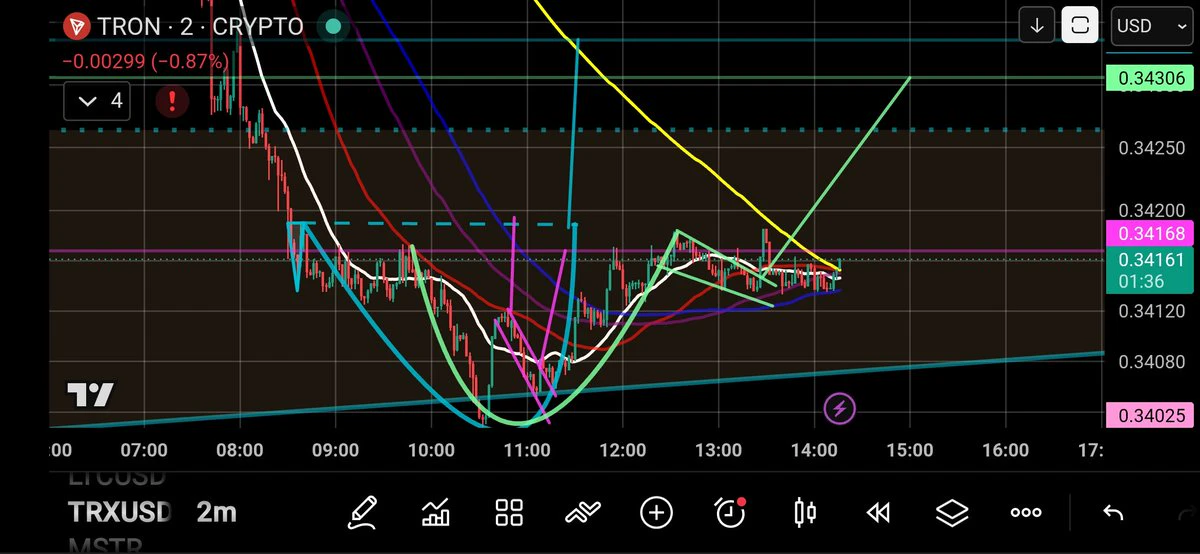This screenshot has height=554, width=1200.
Task: Open the layers object tree icon
Action: [x=952, y=513]
